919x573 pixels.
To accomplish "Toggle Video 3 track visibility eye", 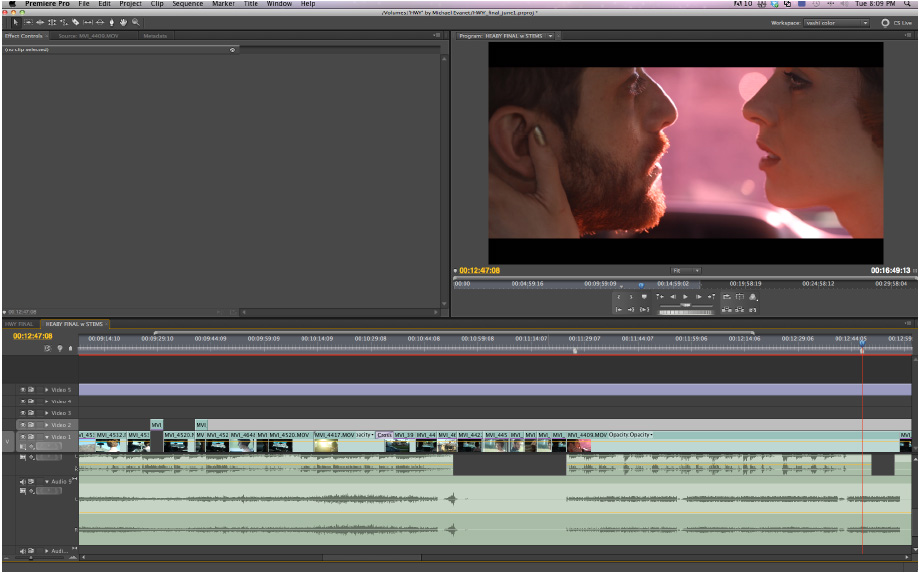I will click(23, 413).
